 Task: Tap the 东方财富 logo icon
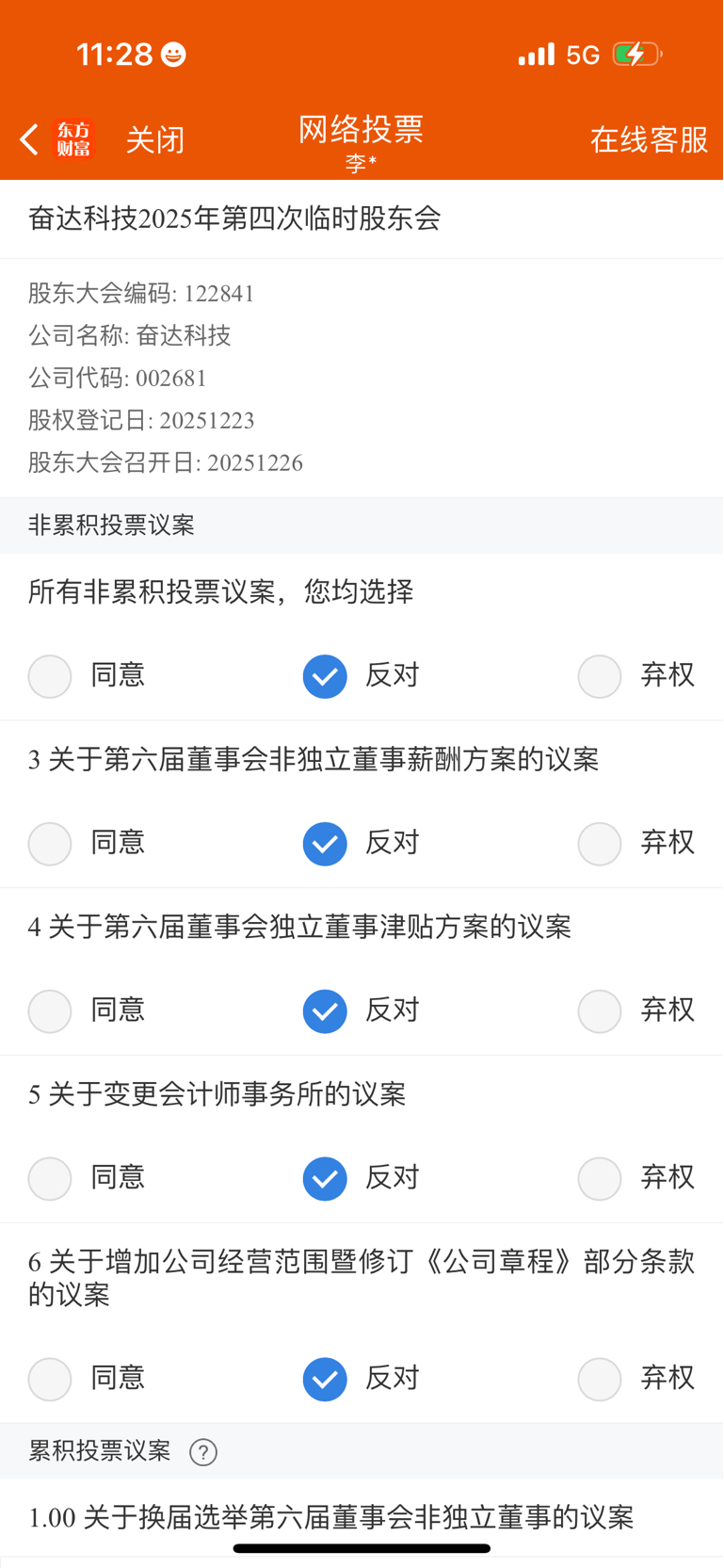73,139
